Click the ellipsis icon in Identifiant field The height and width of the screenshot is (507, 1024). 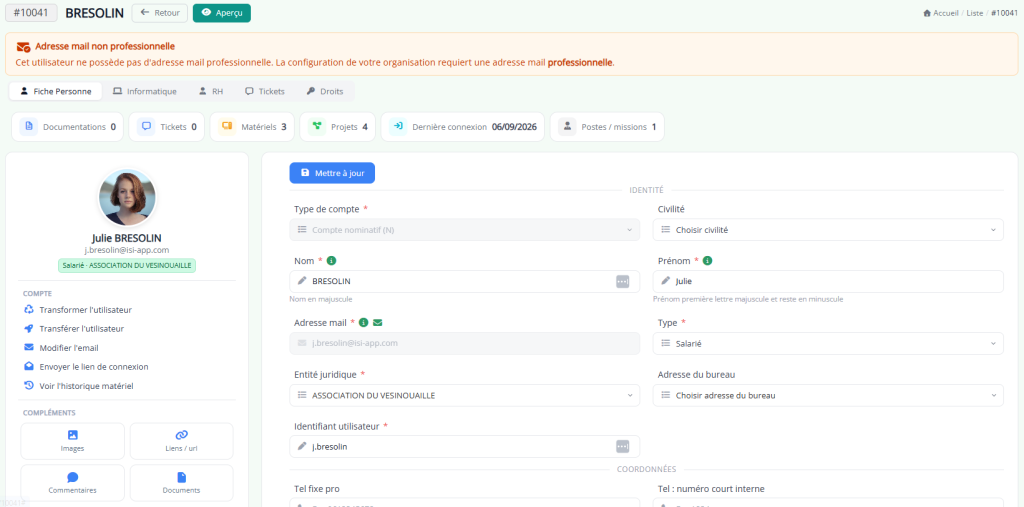click(x=622, y=446)
